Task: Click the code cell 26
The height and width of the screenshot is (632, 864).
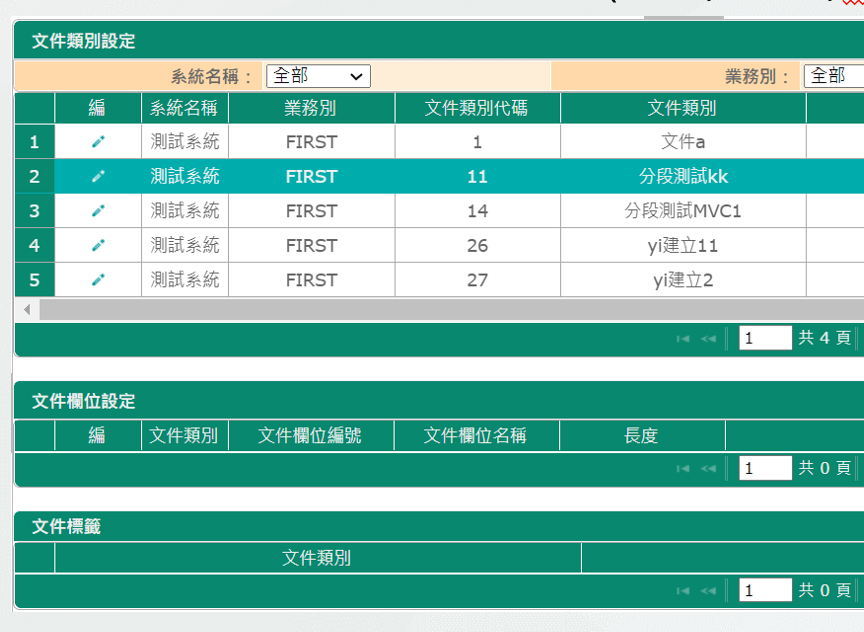Action: coord(477,245)
